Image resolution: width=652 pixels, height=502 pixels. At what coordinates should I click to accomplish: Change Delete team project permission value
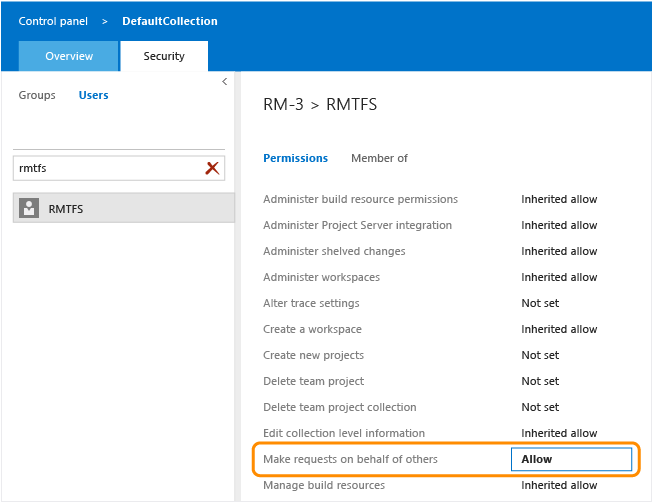(x=540, y=381)
